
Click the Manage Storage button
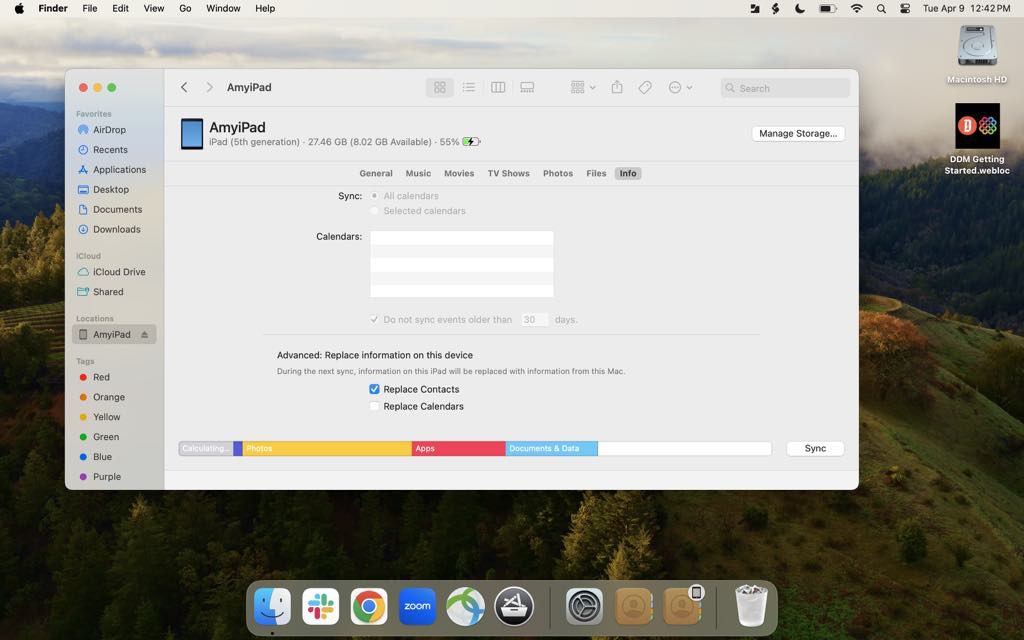click(798, 134)
